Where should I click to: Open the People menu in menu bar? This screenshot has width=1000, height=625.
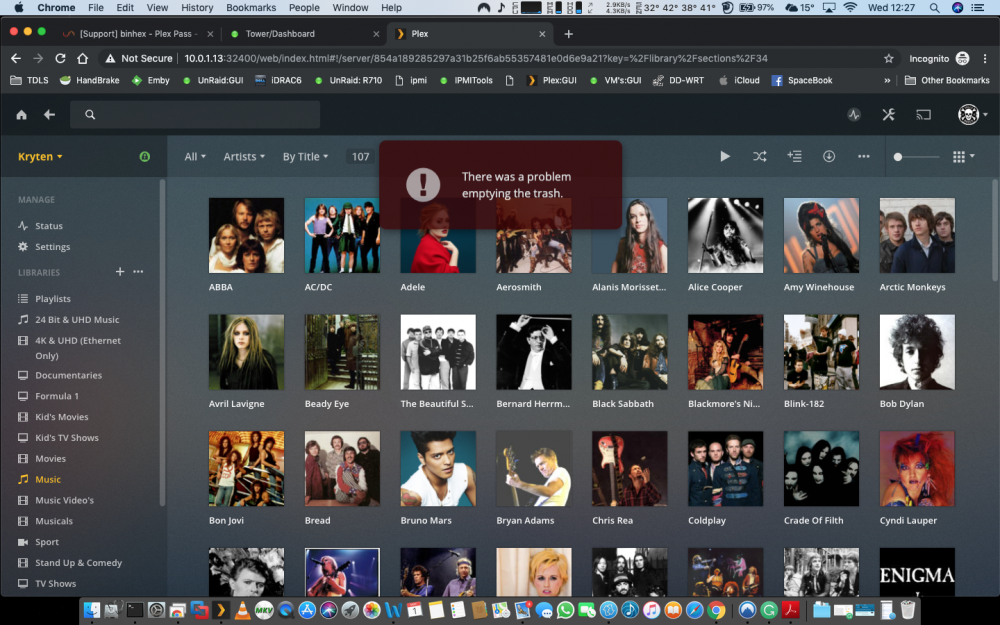coord(304,8)
